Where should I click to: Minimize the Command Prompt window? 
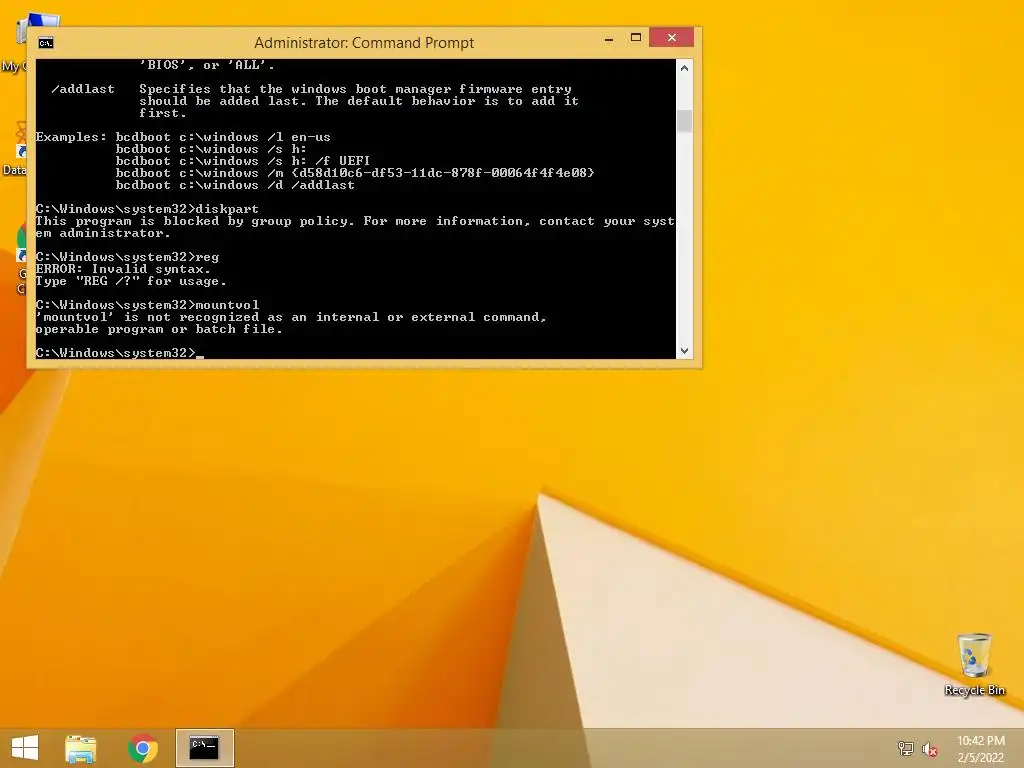(x=609, y=39)
